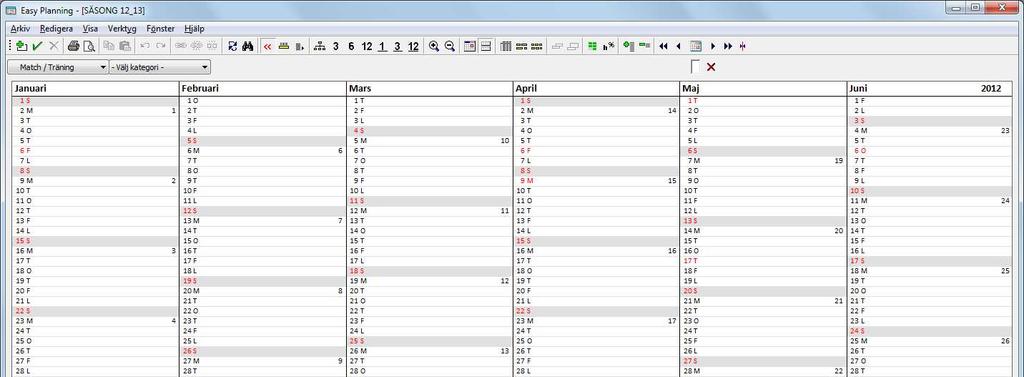Viewport: 1024px width, 377px height.
Task: Click the calendar window view icon
Action: 470,46
